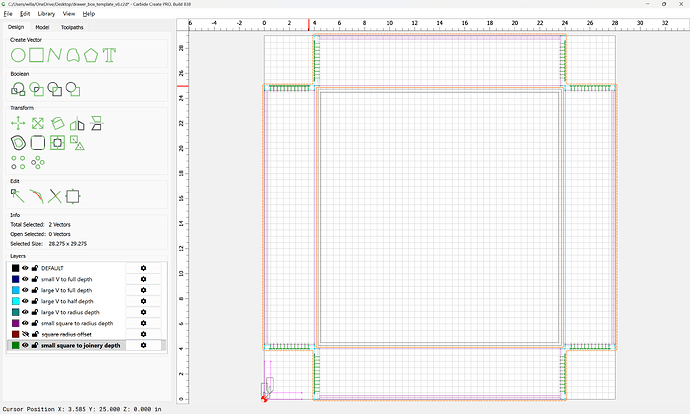Open settings for small V to full depth layer

point(144,279)
